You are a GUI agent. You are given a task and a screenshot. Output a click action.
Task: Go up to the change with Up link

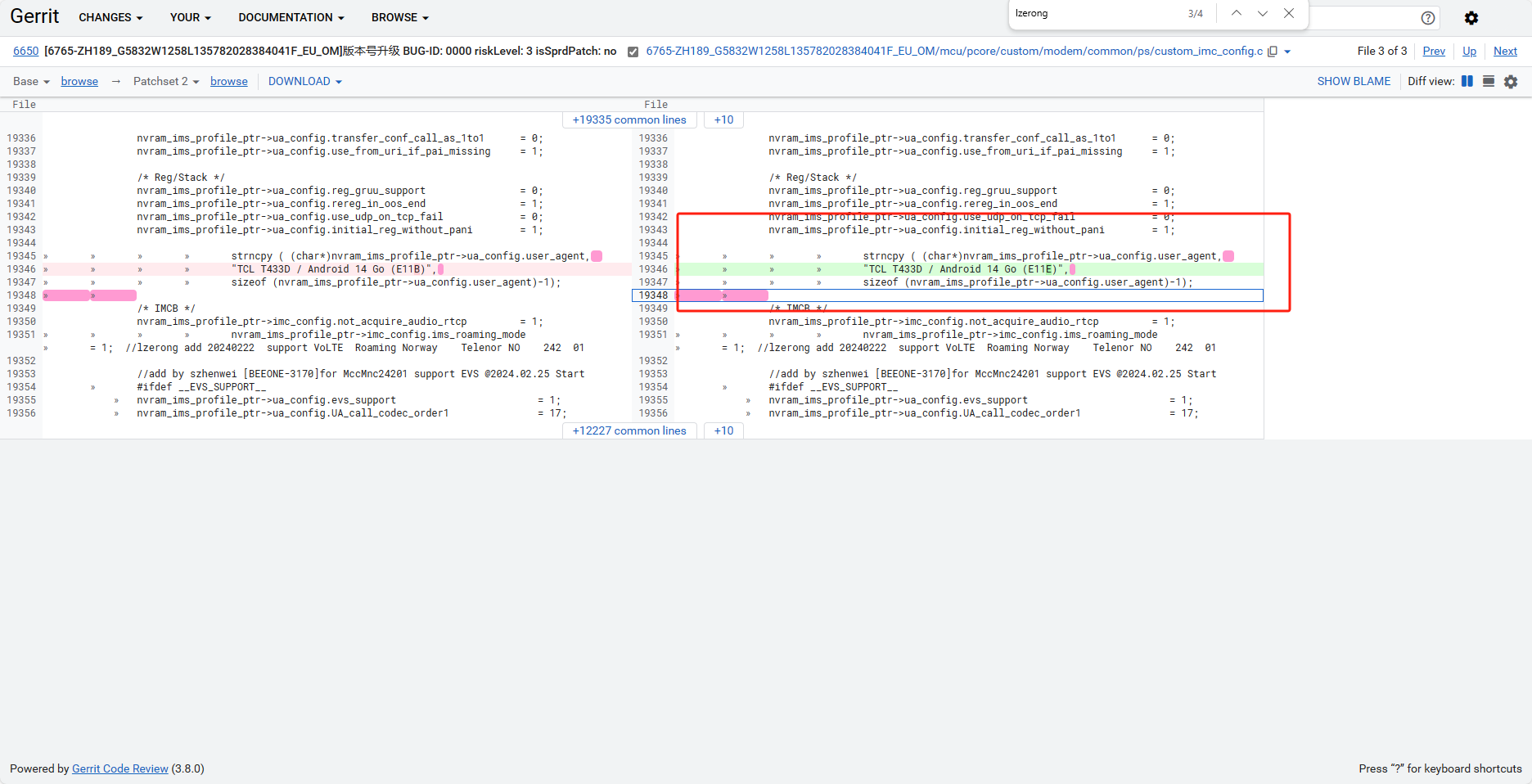[1470, 51]
